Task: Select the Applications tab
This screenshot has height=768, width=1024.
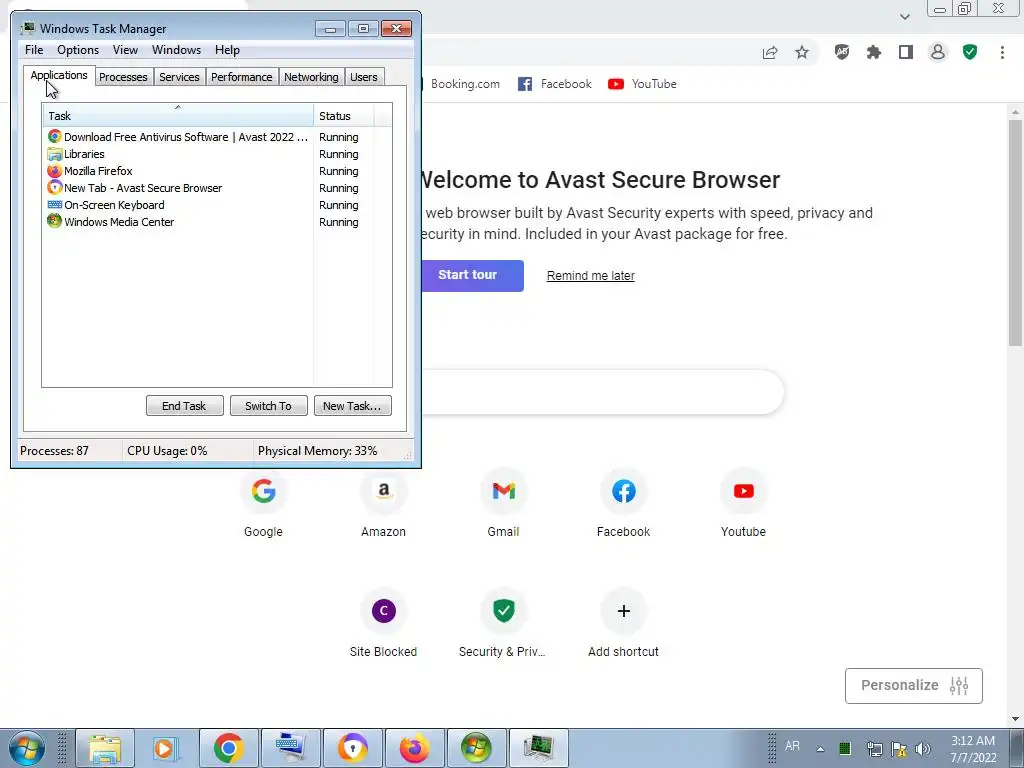Action: (x=59, y=75)
